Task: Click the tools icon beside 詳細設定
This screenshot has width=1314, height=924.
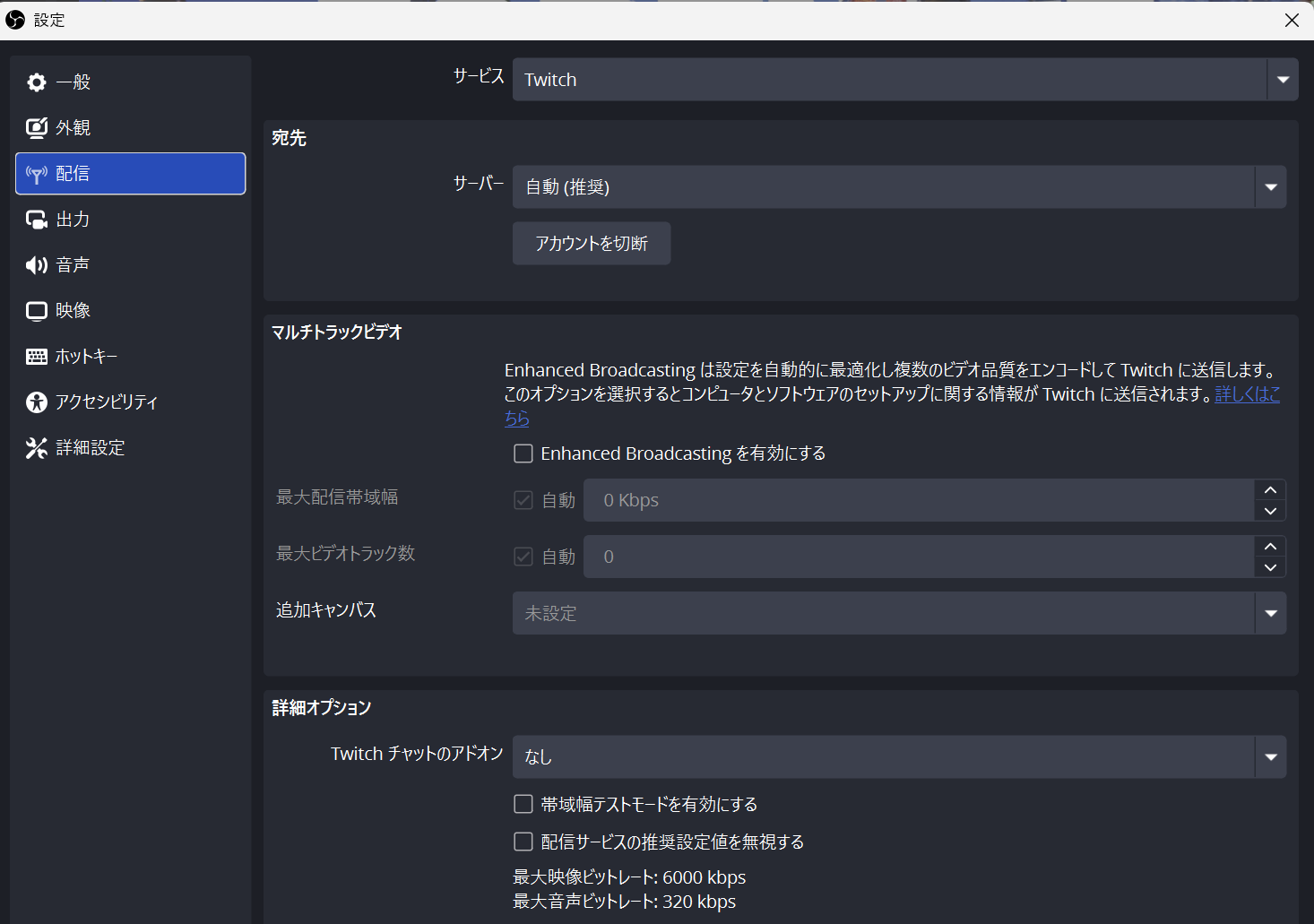Action: (x=37, y=448)
